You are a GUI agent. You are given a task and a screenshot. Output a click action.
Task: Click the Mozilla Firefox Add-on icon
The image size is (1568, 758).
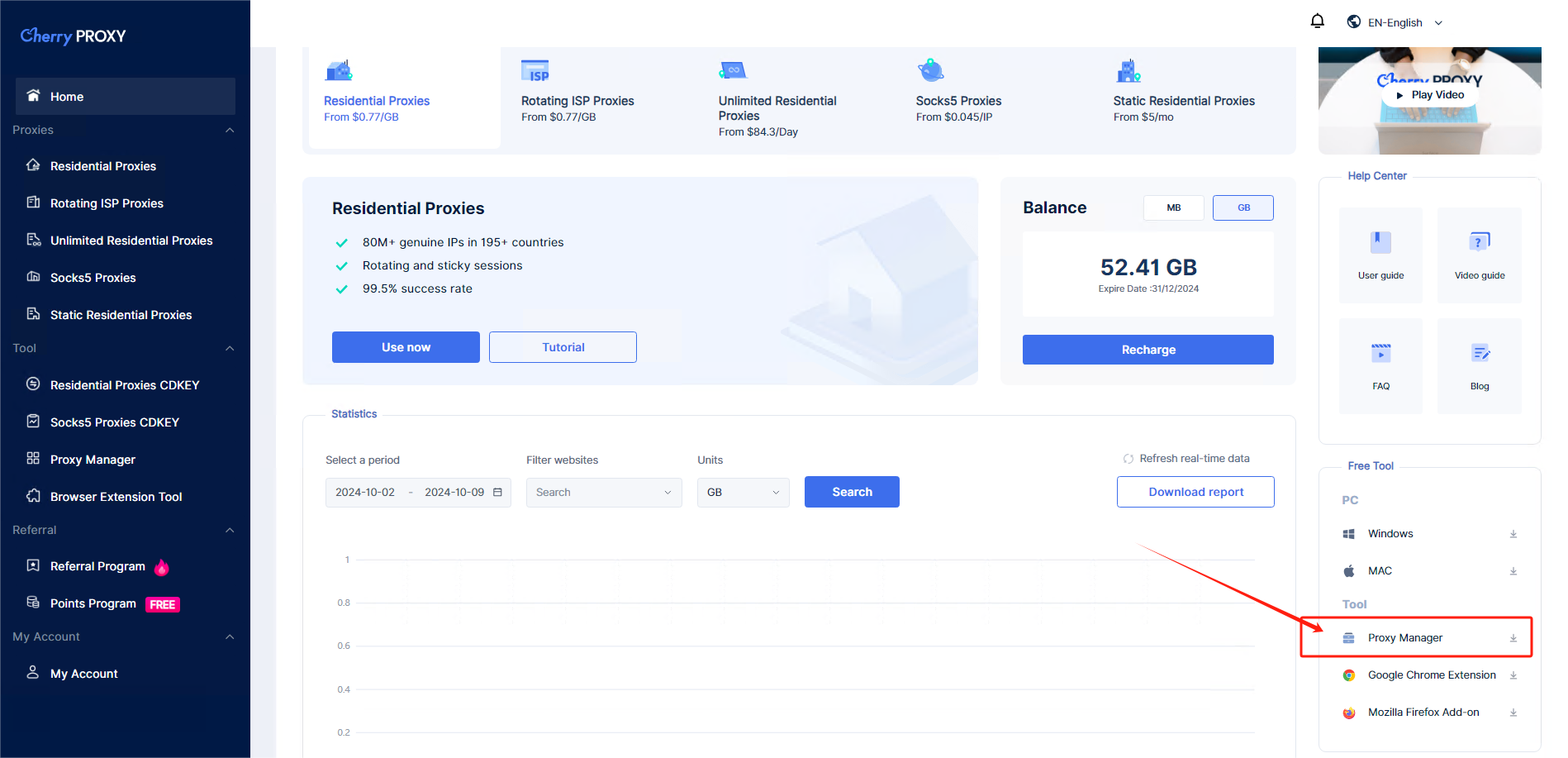1349,713
